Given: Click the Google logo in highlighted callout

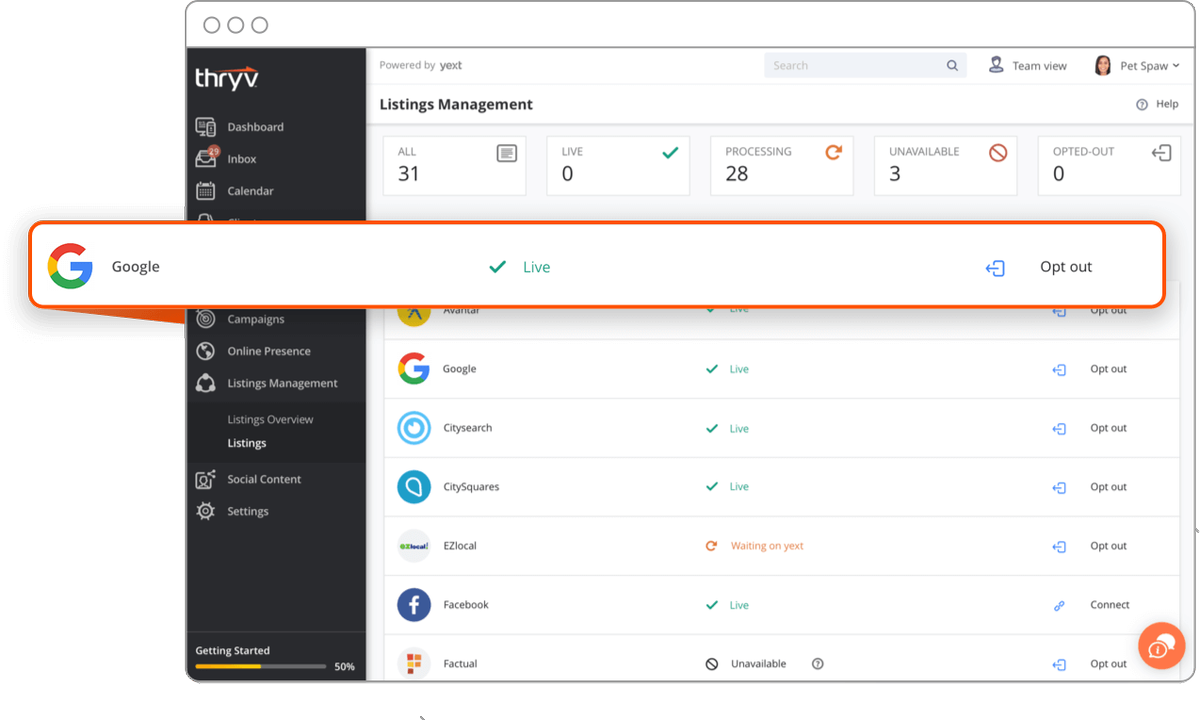Looking at the screenshot, I should [x=70, y=266].
